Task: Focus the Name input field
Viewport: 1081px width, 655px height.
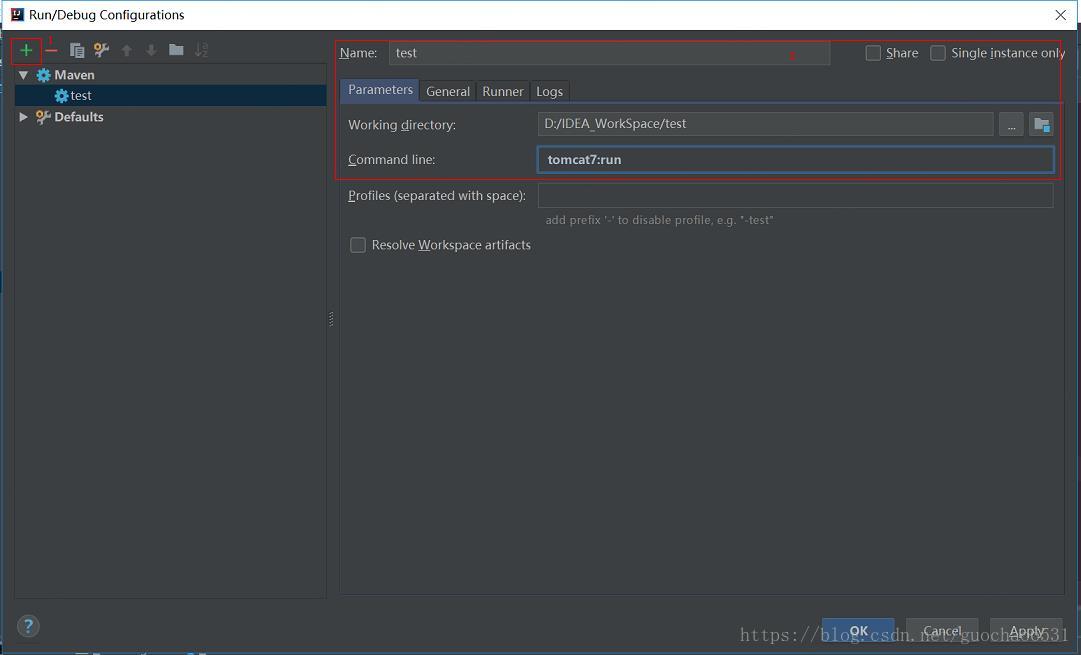Action: click(x=609, y=53)
